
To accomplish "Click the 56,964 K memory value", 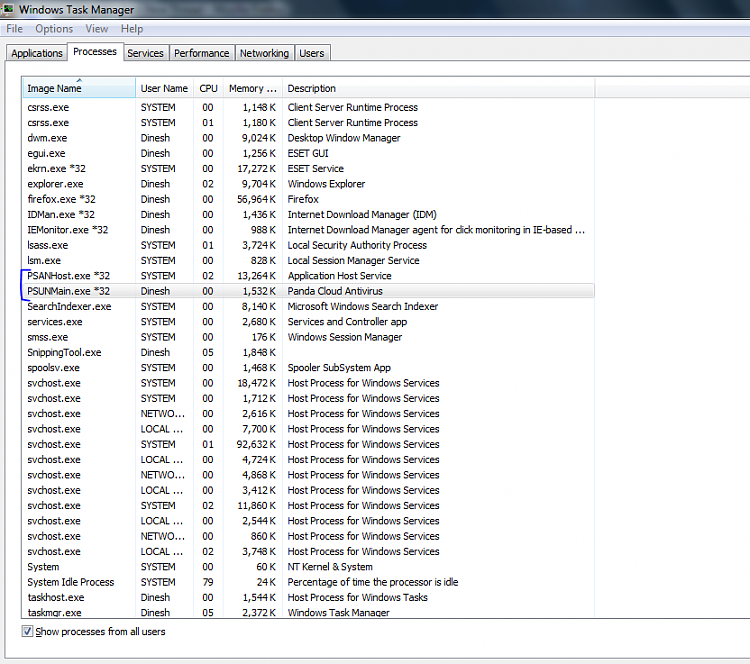I will coord(256,199).
